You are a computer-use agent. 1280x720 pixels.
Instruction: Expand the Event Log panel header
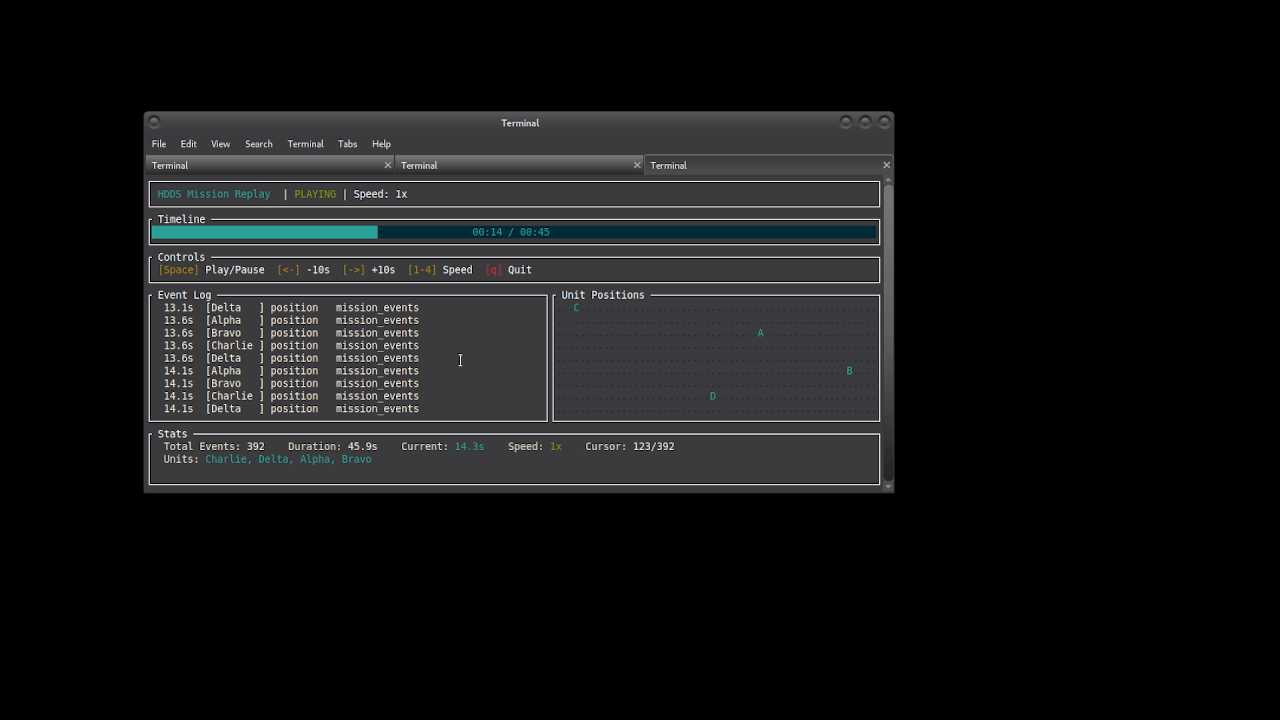coord(184,294)
